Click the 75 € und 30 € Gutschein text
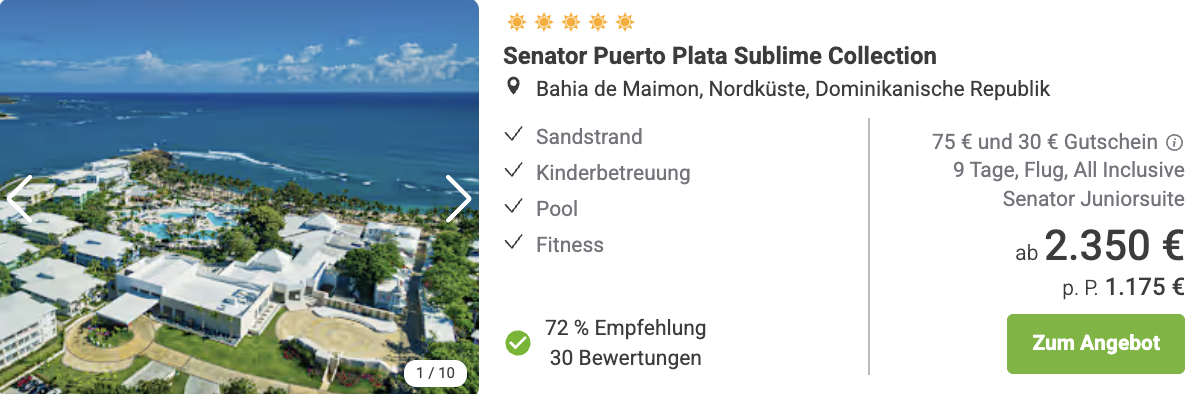The image size is (1198, 394). coord(1044,142)
